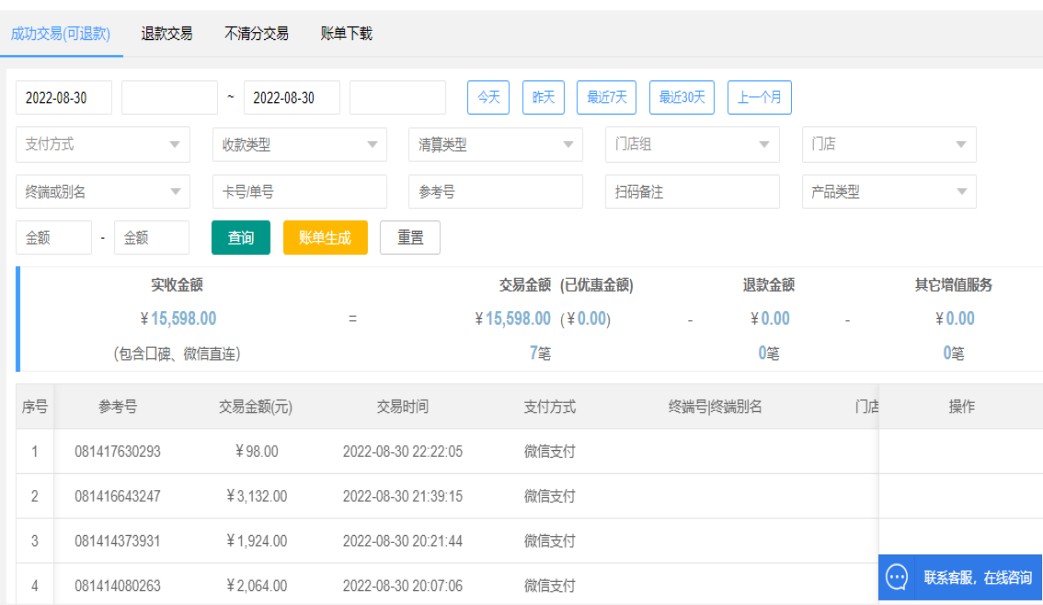Open the 清算类型 dropdown

pyautogui.click(x=495, y=144)
